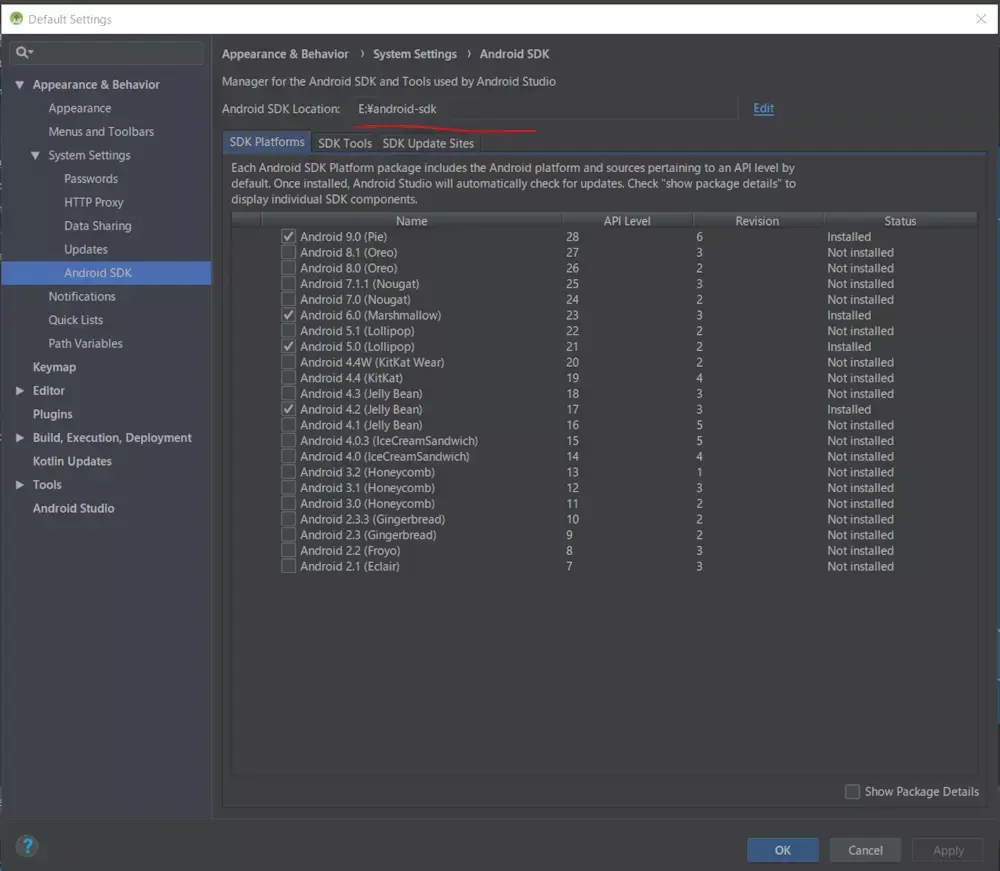Open help with the question mark icon
This screenshot has width=1000, height=871.
[27, 846]
